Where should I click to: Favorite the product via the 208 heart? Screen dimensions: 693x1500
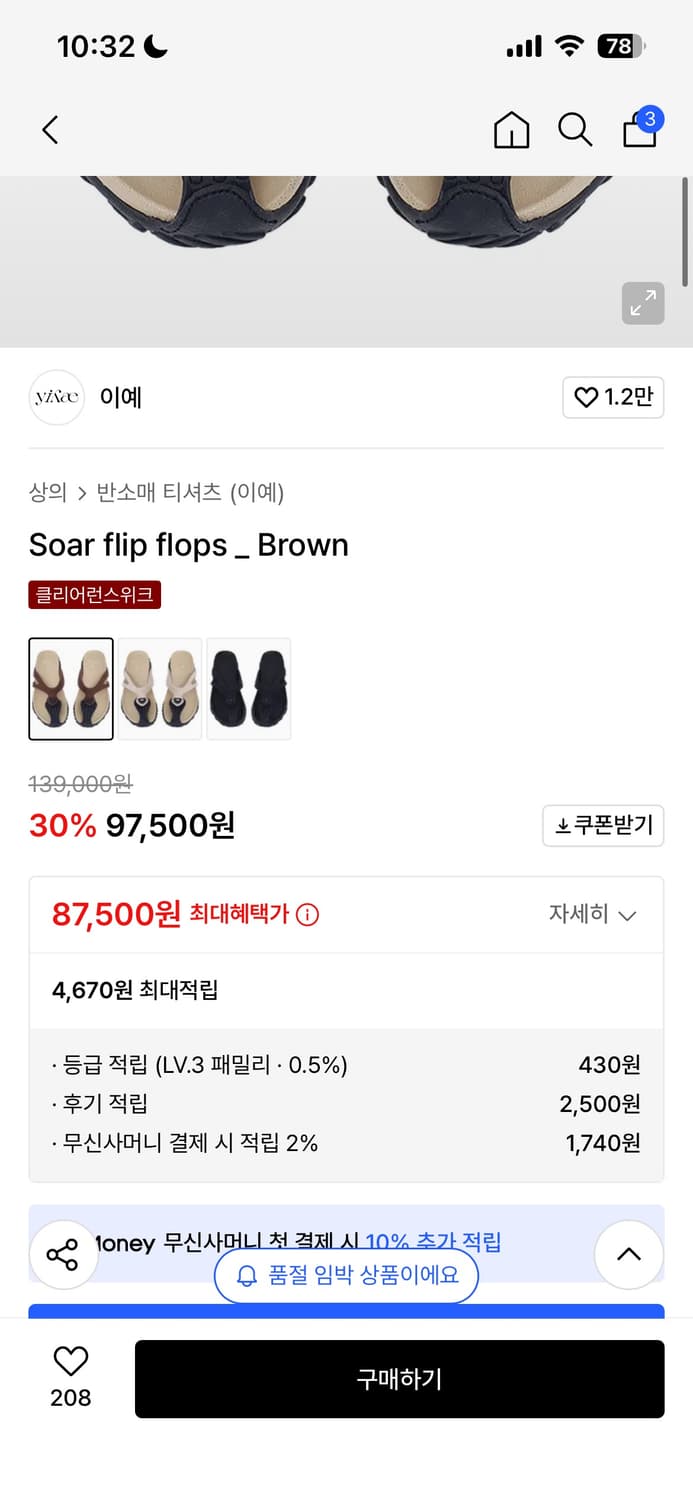pyautogui.click(x=68, y=1365)
